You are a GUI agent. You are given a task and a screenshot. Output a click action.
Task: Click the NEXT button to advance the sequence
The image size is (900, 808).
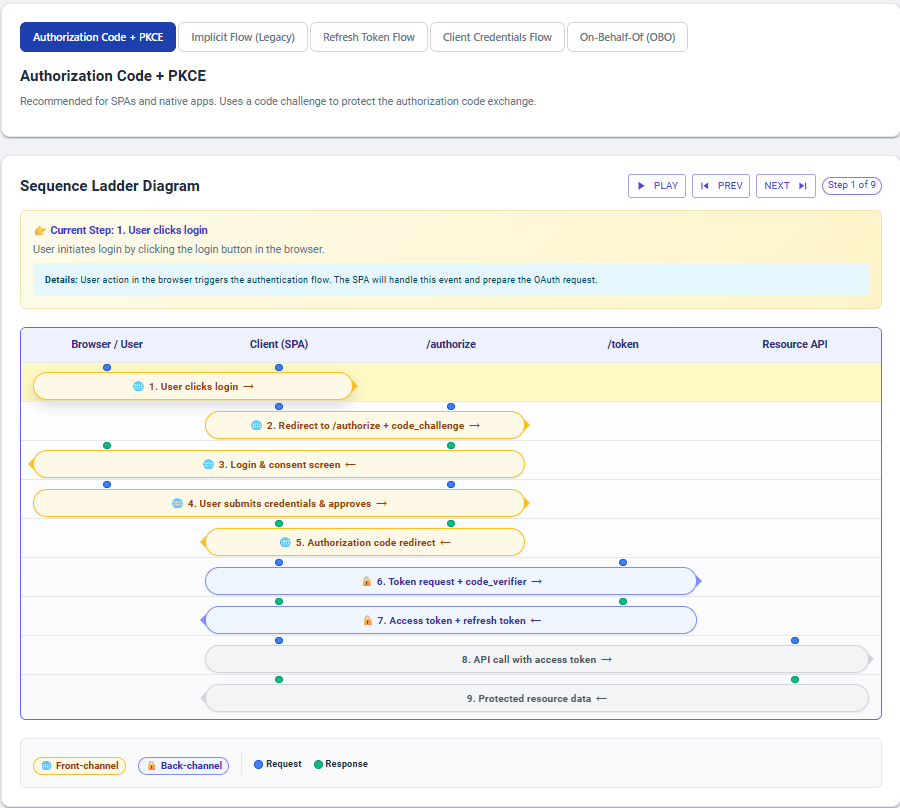coord(786,185)
